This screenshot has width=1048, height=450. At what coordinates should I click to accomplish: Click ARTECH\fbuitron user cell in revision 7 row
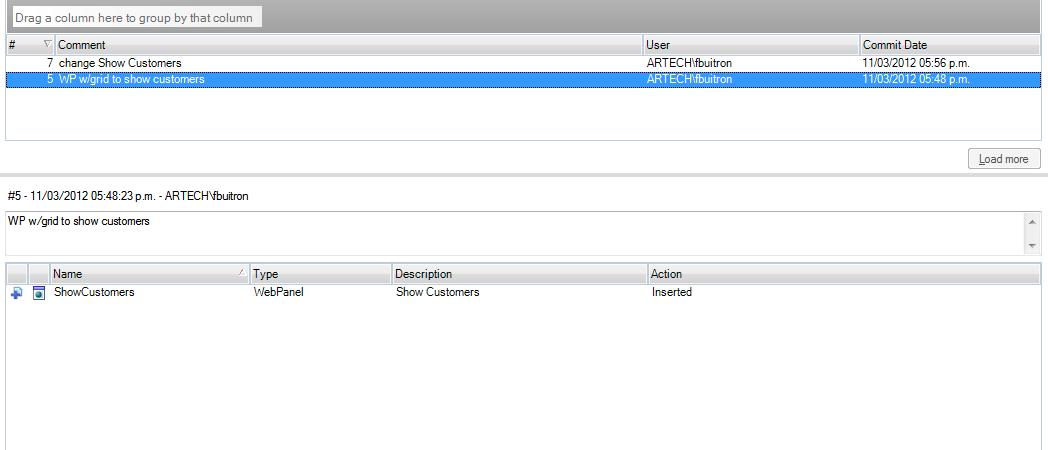689,63
